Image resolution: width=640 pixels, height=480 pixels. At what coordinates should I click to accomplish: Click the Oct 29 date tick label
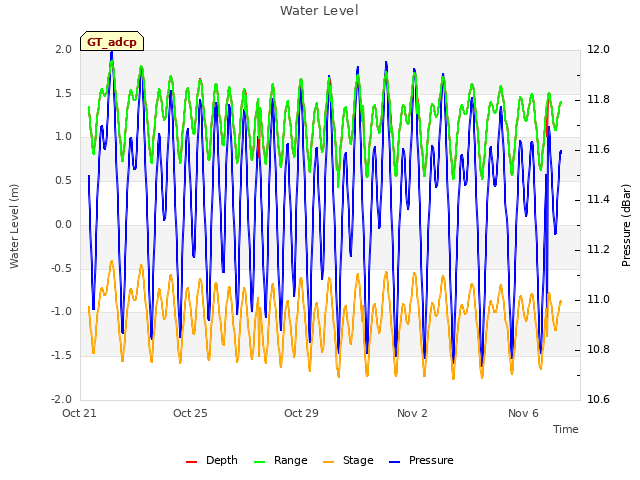[301, 413]
